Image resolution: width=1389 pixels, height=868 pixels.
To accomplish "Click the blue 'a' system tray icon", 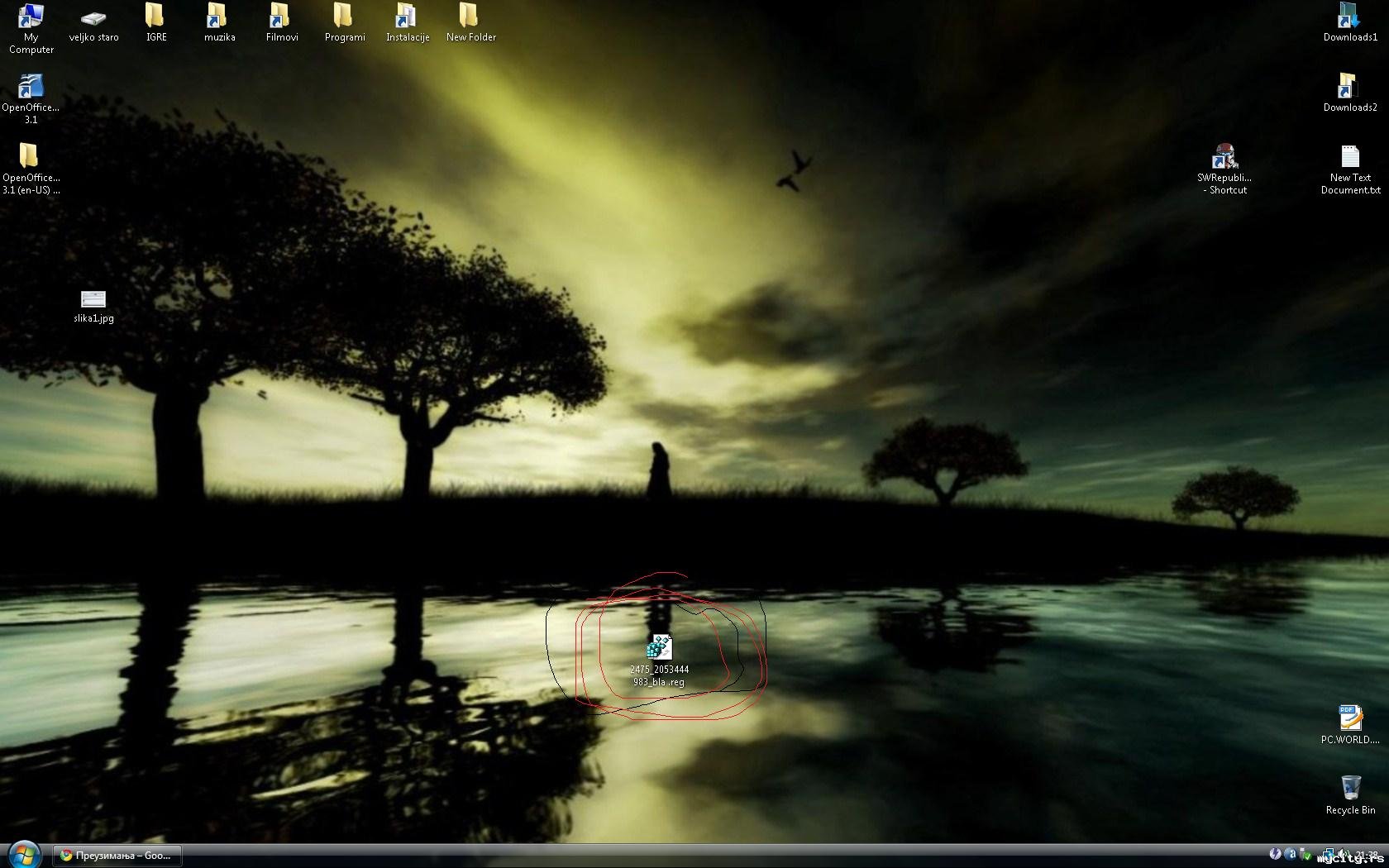I will pyautogui.click(x=1290, y=854).
